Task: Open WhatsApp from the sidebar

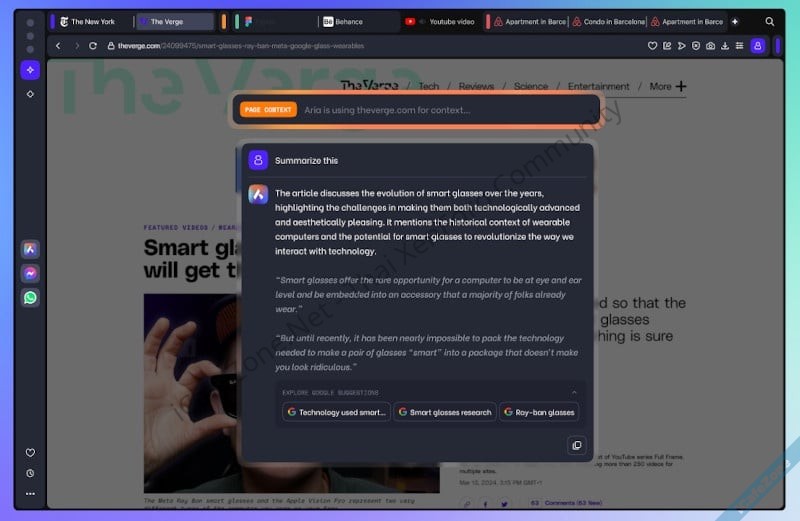Action: pos(30,297)
